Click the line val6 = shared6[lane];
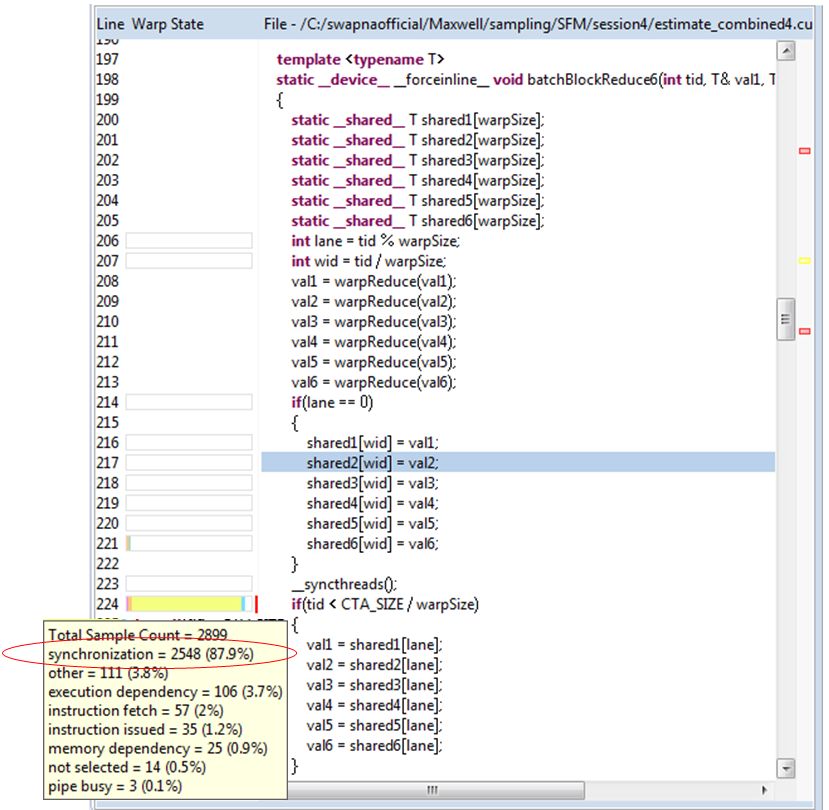The height and width of the screenshot is (810, 829). (x=374, y=745)
